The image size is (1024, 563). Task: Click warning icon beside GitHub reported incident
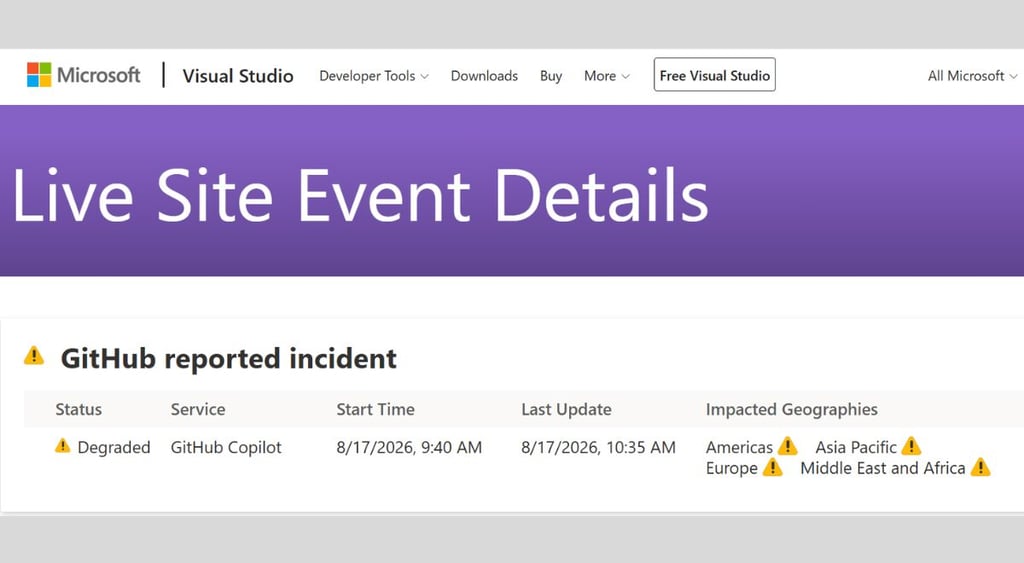(x=34, y=356)
